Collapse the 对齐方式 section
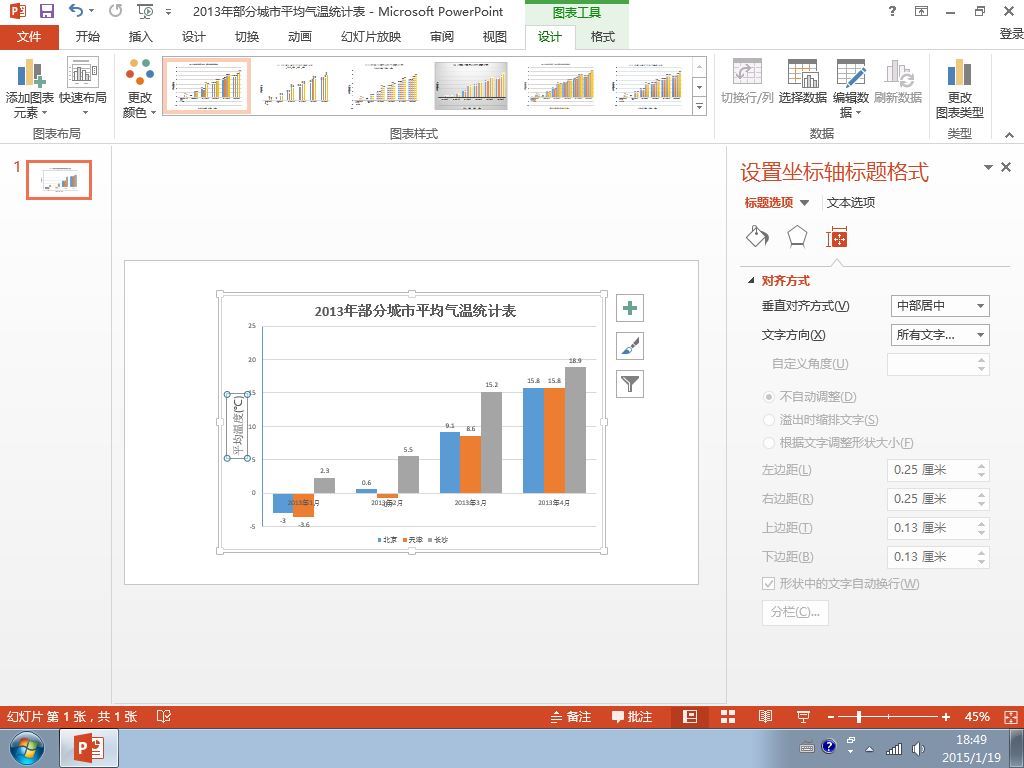Image resolution: width=1024 pixels, height=768 pixels. pyautogui.click(x=751, y=281)
